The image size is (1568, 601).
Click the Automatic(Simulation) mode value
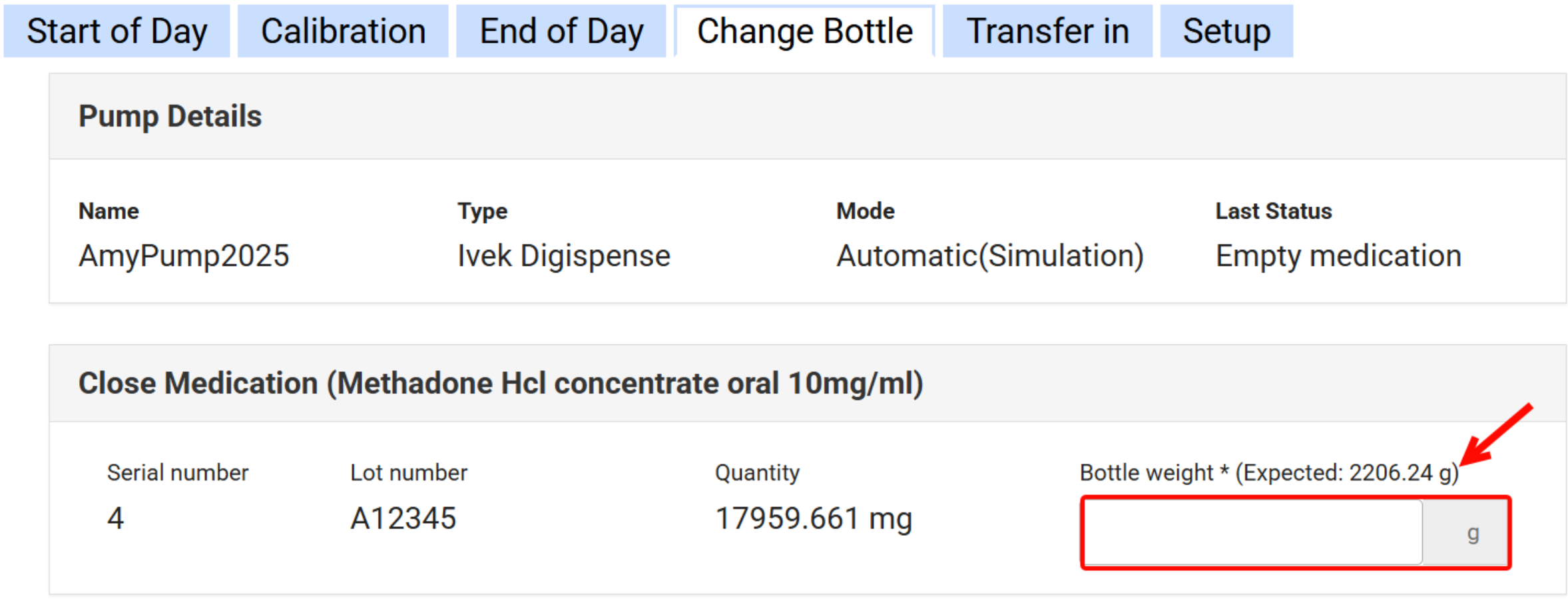(990, 256)
